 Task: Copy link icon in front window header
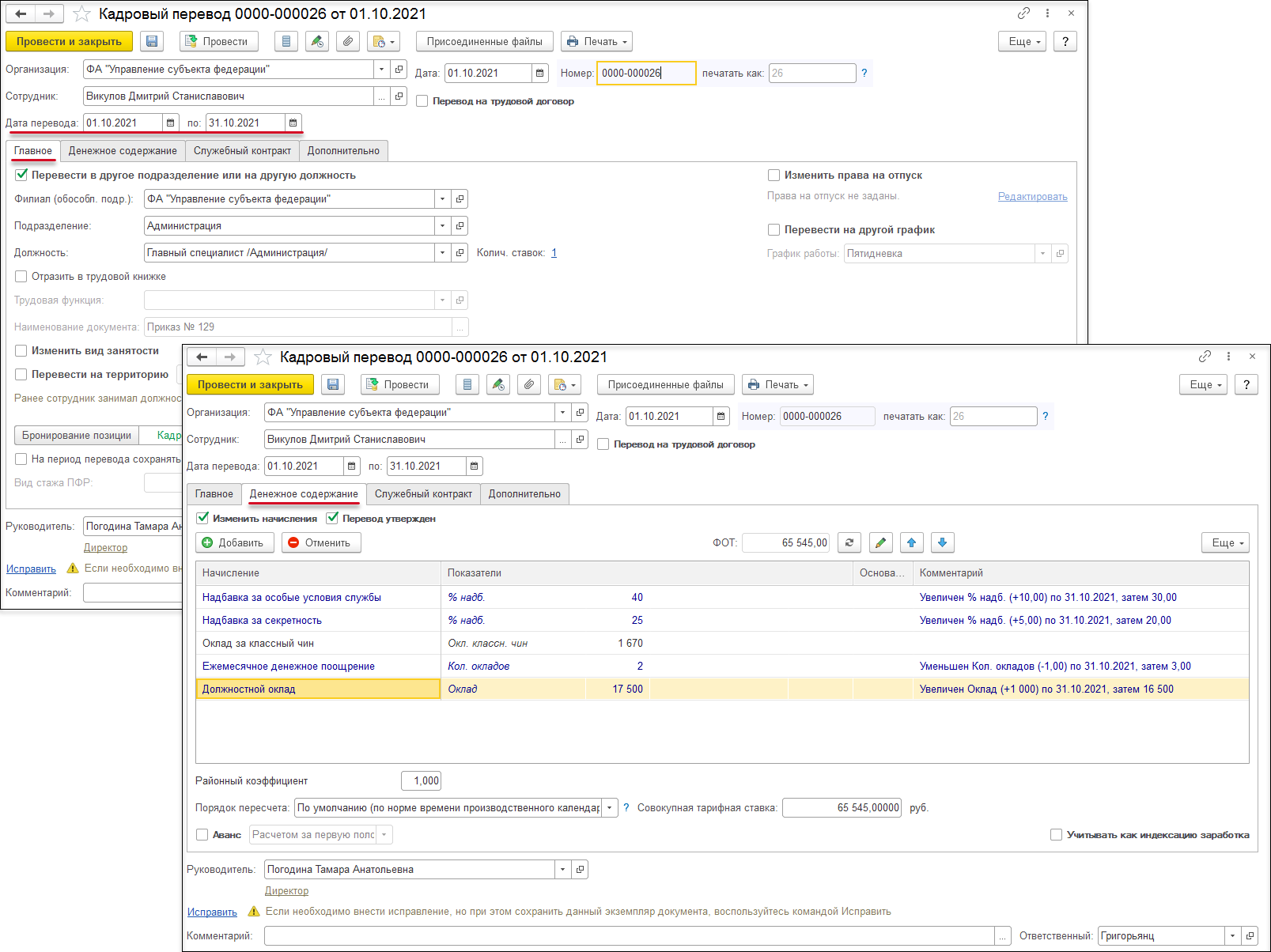point(1205,357)
